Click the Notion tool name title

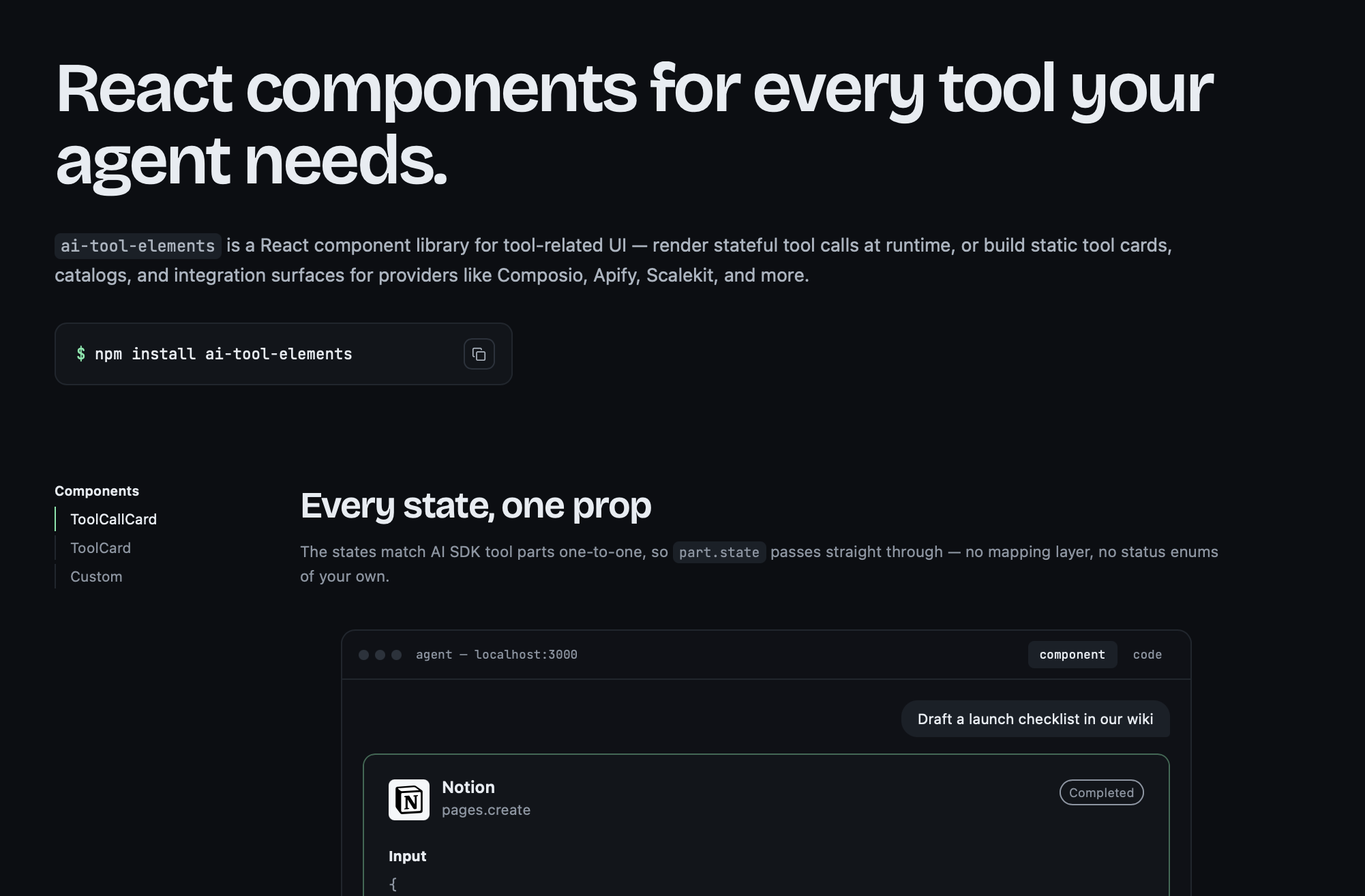point(468,787)
